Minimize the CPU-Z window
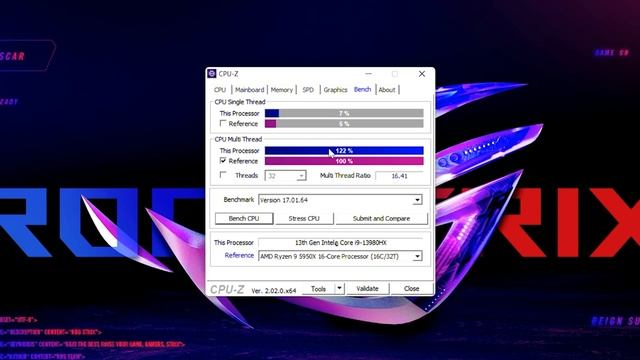The width and height of the screenshot is (640, 360). click(369, 74)
